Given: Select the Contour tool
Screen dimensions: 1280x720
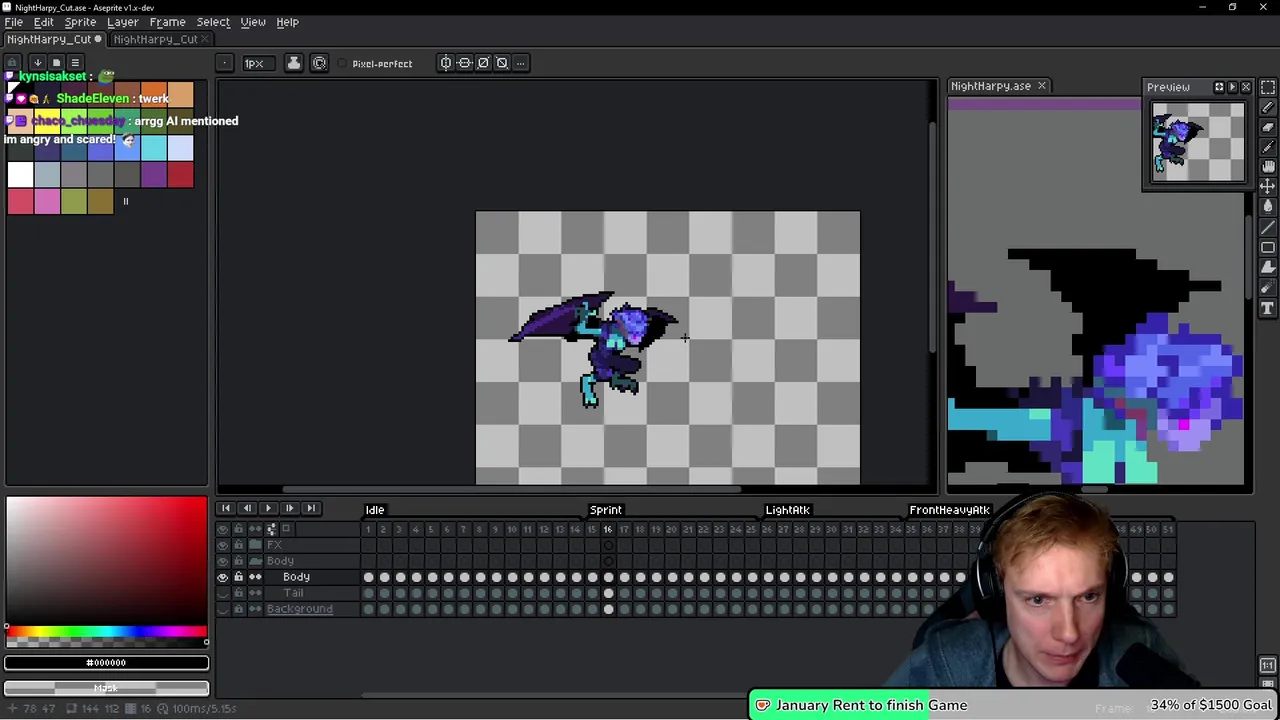Looking at the screenshot, I should [1268, 267].
